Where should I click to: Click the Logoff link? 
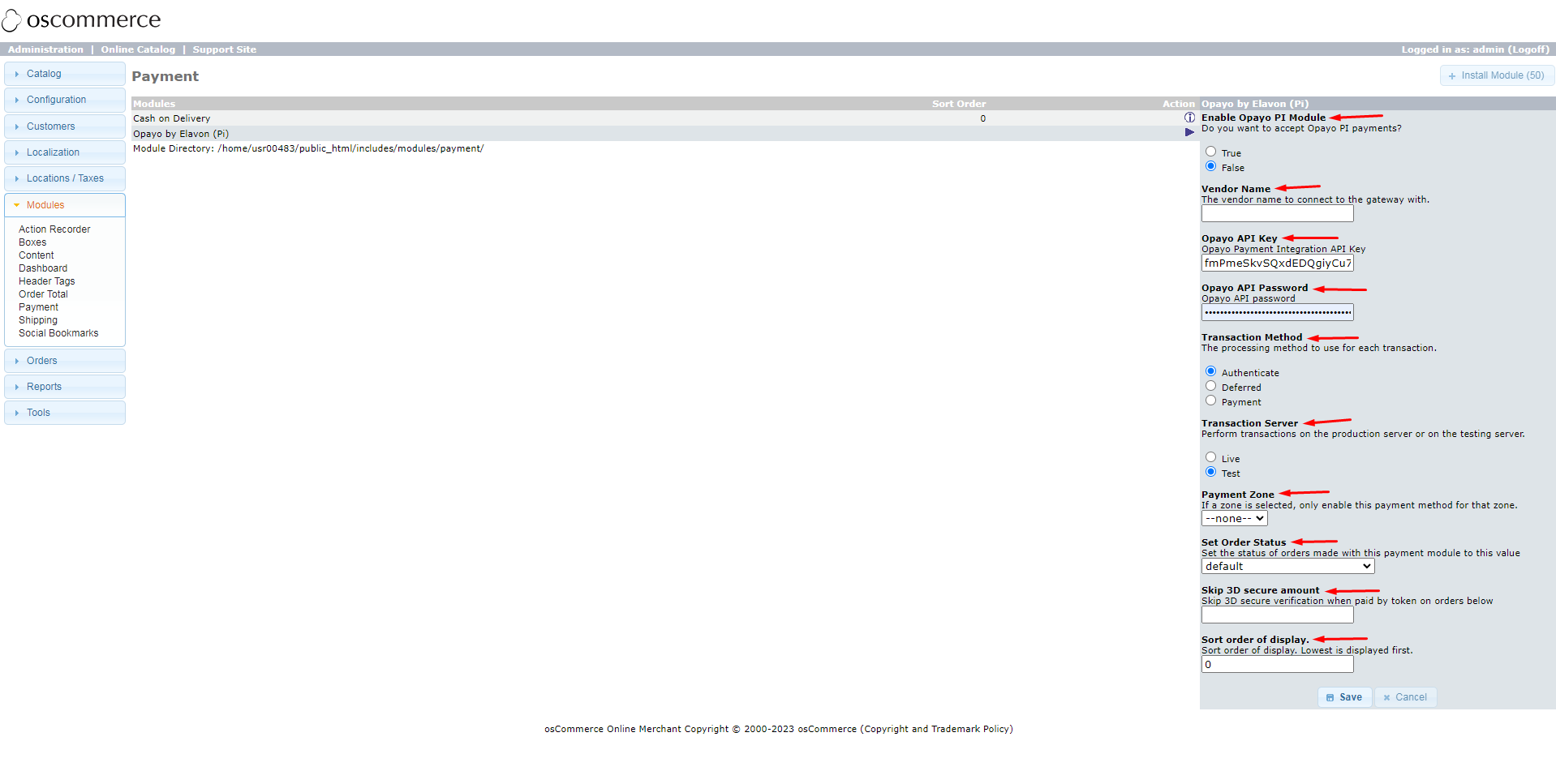(x=1528, y=49)
